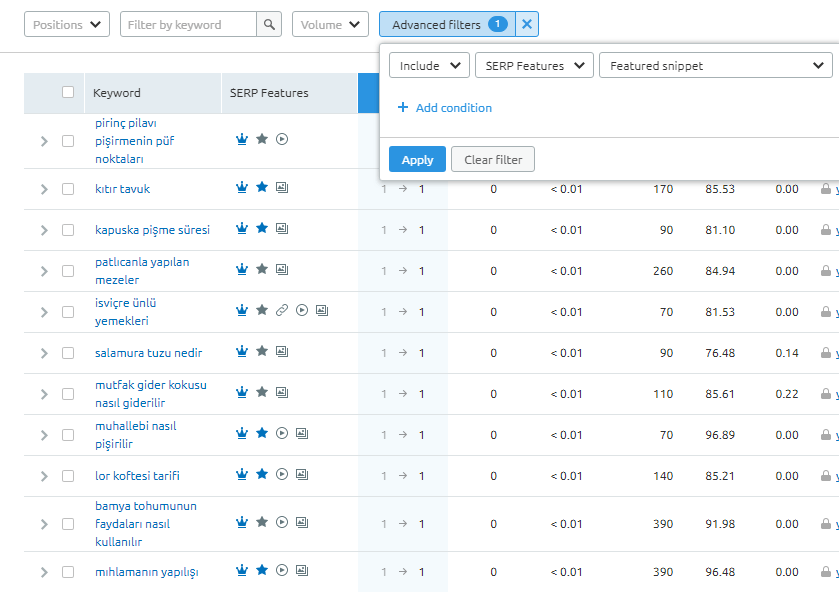Select the video icon next to "muhallebi nasıl pişirilir"
The image size is (839, 592).
tap(281, 432)
